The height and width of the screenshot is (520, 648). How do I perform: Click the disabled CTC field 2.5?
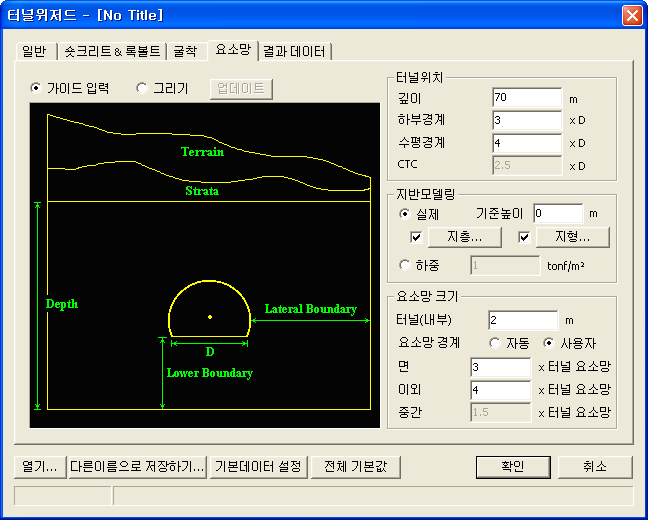527,166
